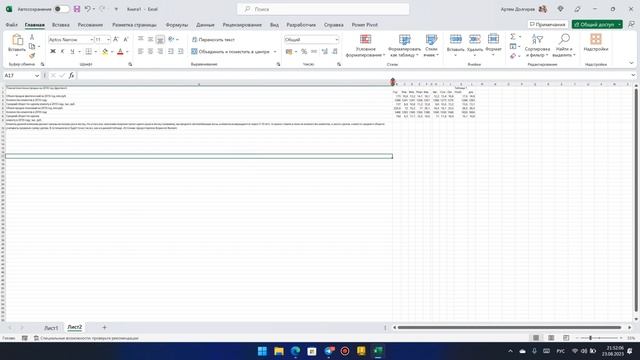This screenshot has width=640, height=360.
Task: Click the Increase Decimal icon
Action: (x=324, y=51)
